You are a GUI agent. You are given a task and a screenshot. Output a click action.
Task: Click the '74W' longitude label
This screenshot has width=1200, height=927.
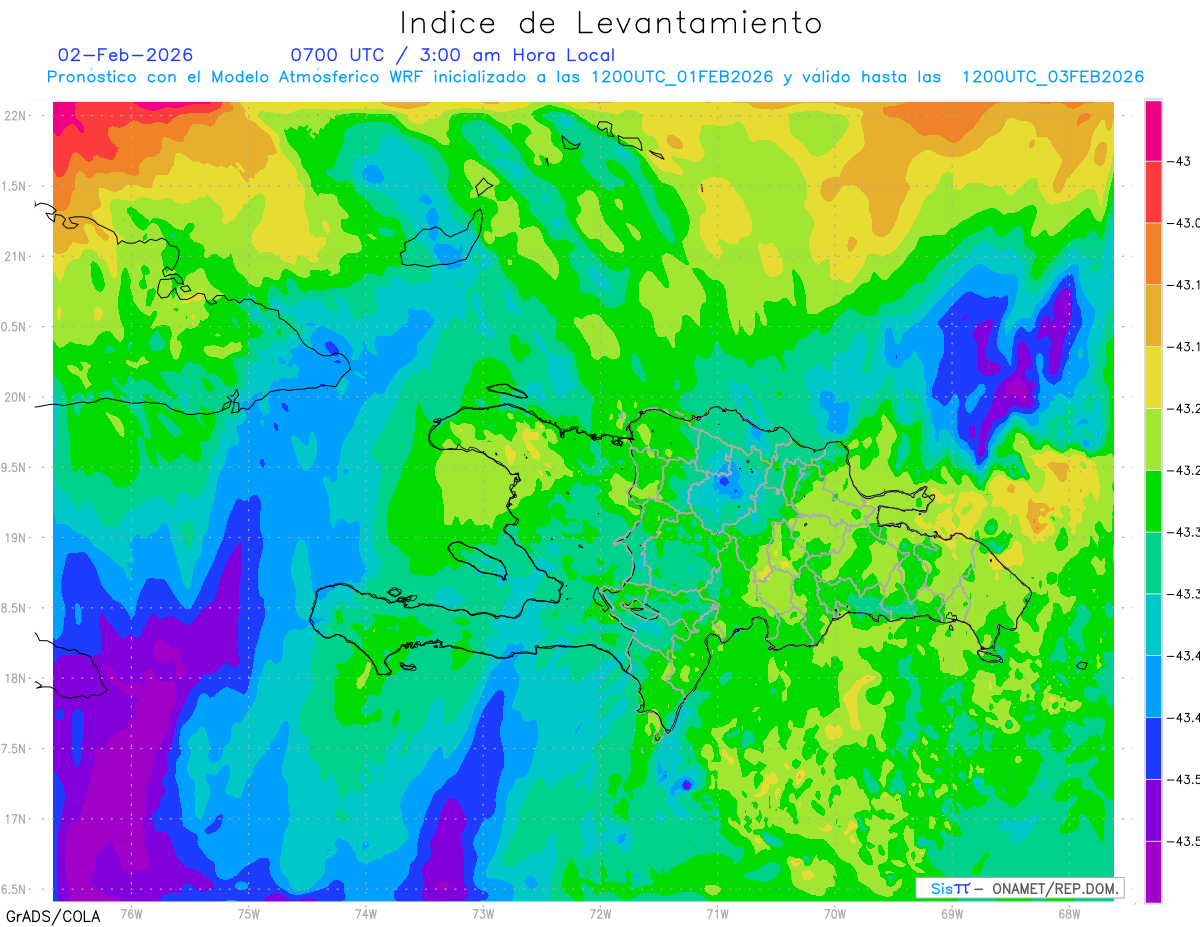366,913
